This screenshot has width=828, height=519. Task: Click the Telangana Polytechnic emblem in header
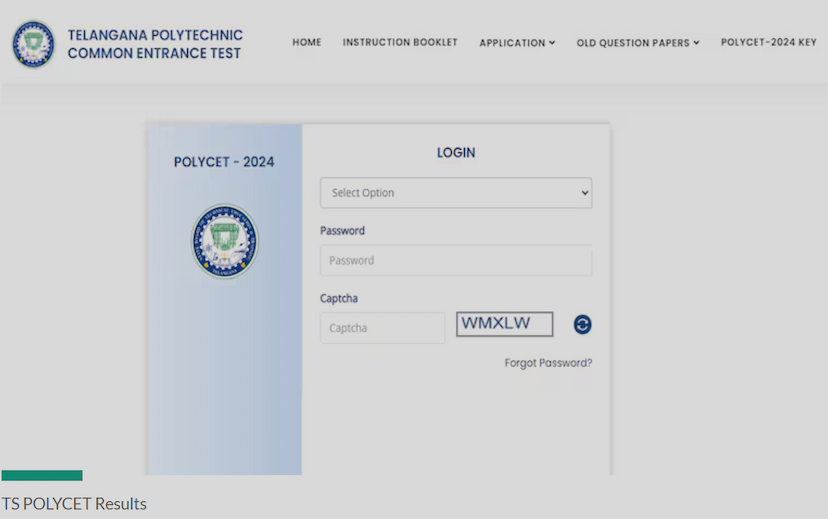click(33, 44)
